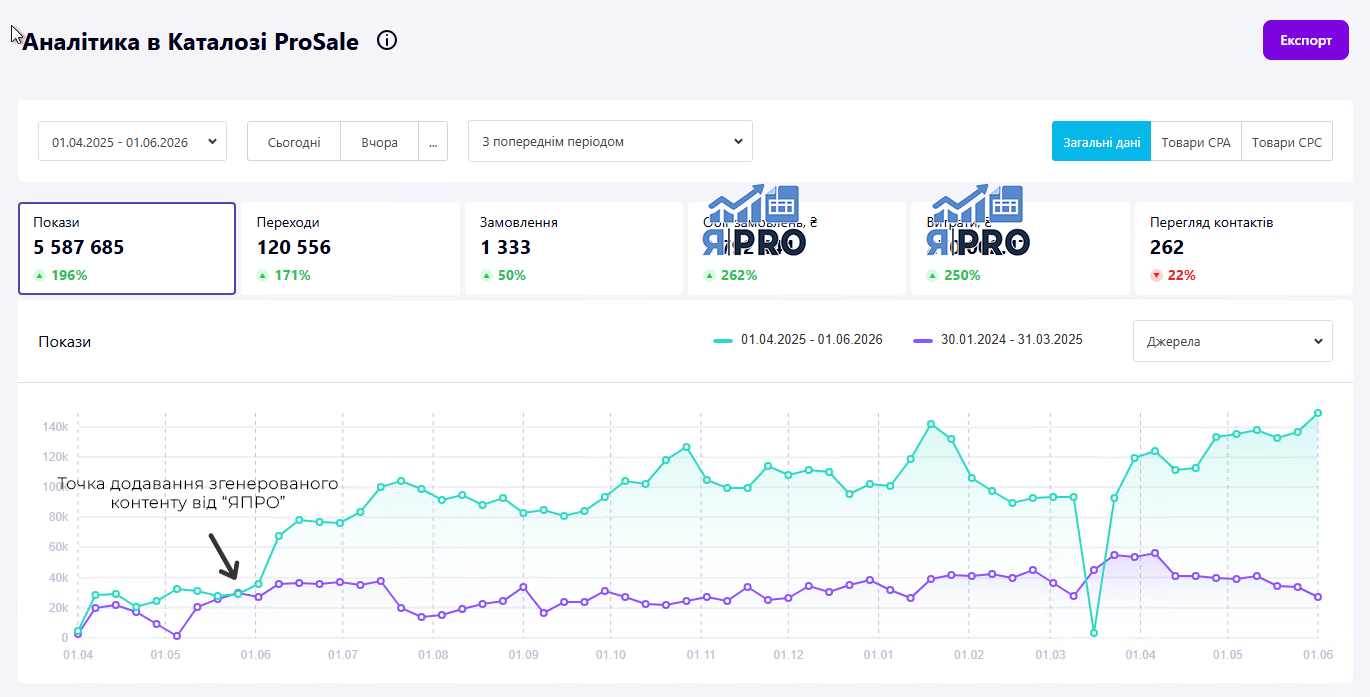Click the Вчора quick period button

(x=380, y=142)
